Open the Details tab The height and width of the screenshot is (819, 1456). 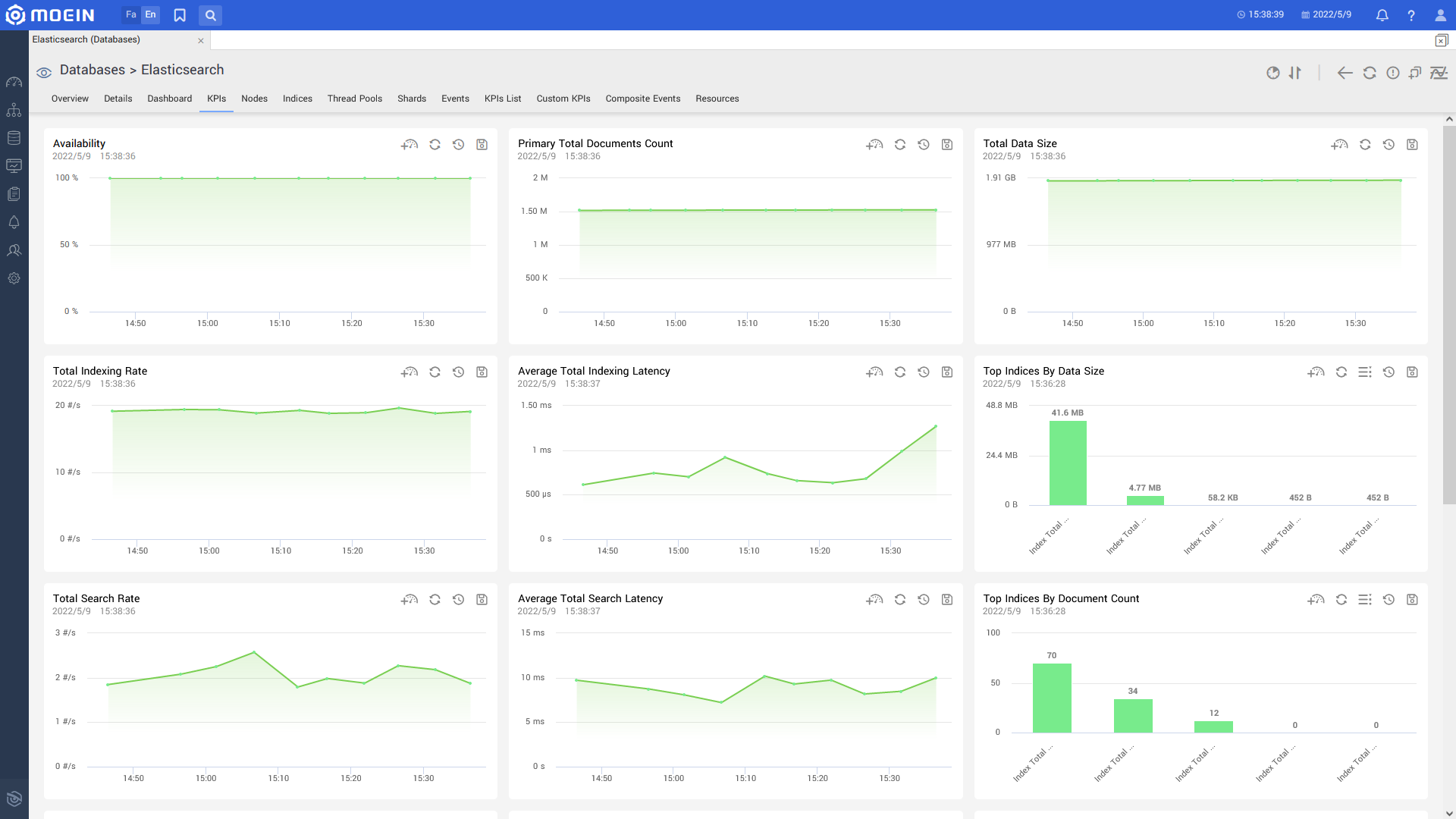point(118,99)
